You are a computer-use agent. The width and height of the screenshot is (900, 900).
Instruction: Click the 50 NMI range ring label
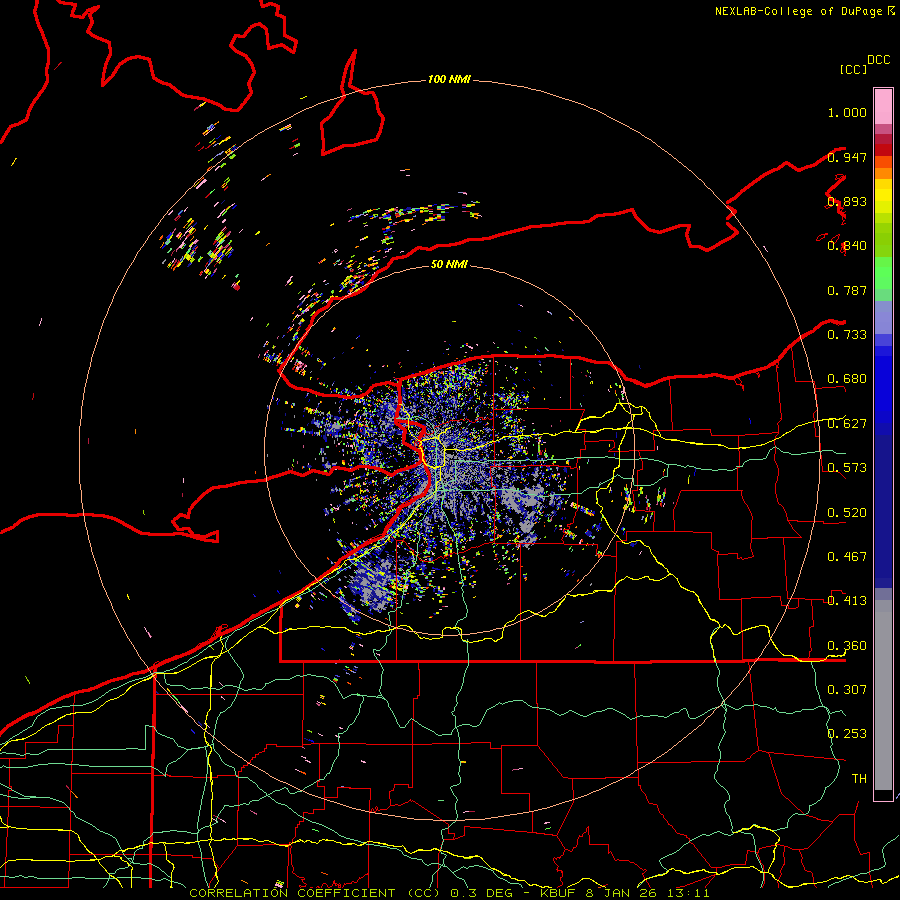449,264
